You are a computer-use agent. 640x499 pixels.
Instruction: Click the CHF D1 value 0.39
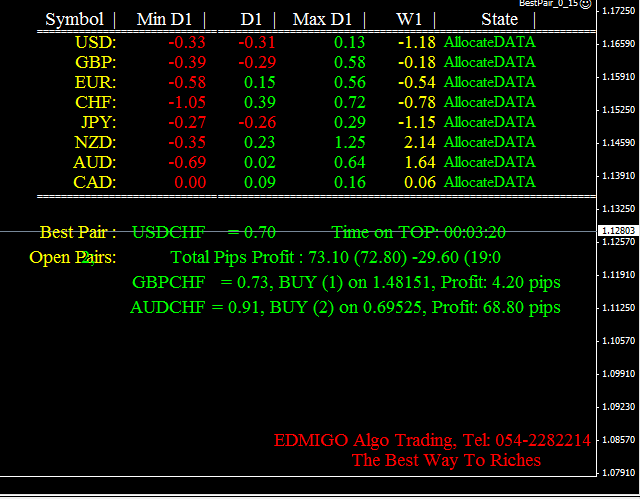pos(260,102)
